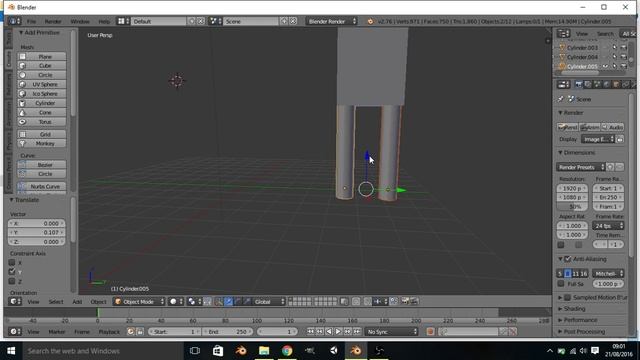Click the Render image button
Viewport: 640px width, 360px height.
568,127
